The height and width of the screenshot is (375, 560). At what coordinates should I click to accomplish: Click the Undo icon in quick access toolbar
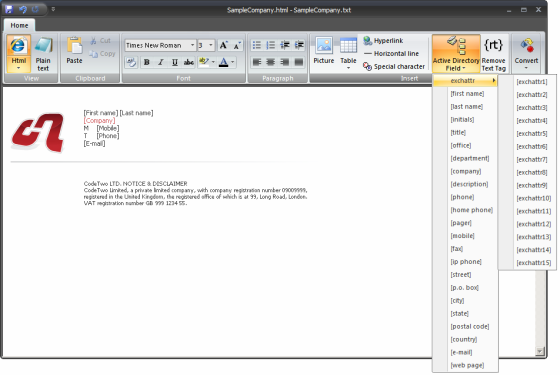[x=22, y=9]
